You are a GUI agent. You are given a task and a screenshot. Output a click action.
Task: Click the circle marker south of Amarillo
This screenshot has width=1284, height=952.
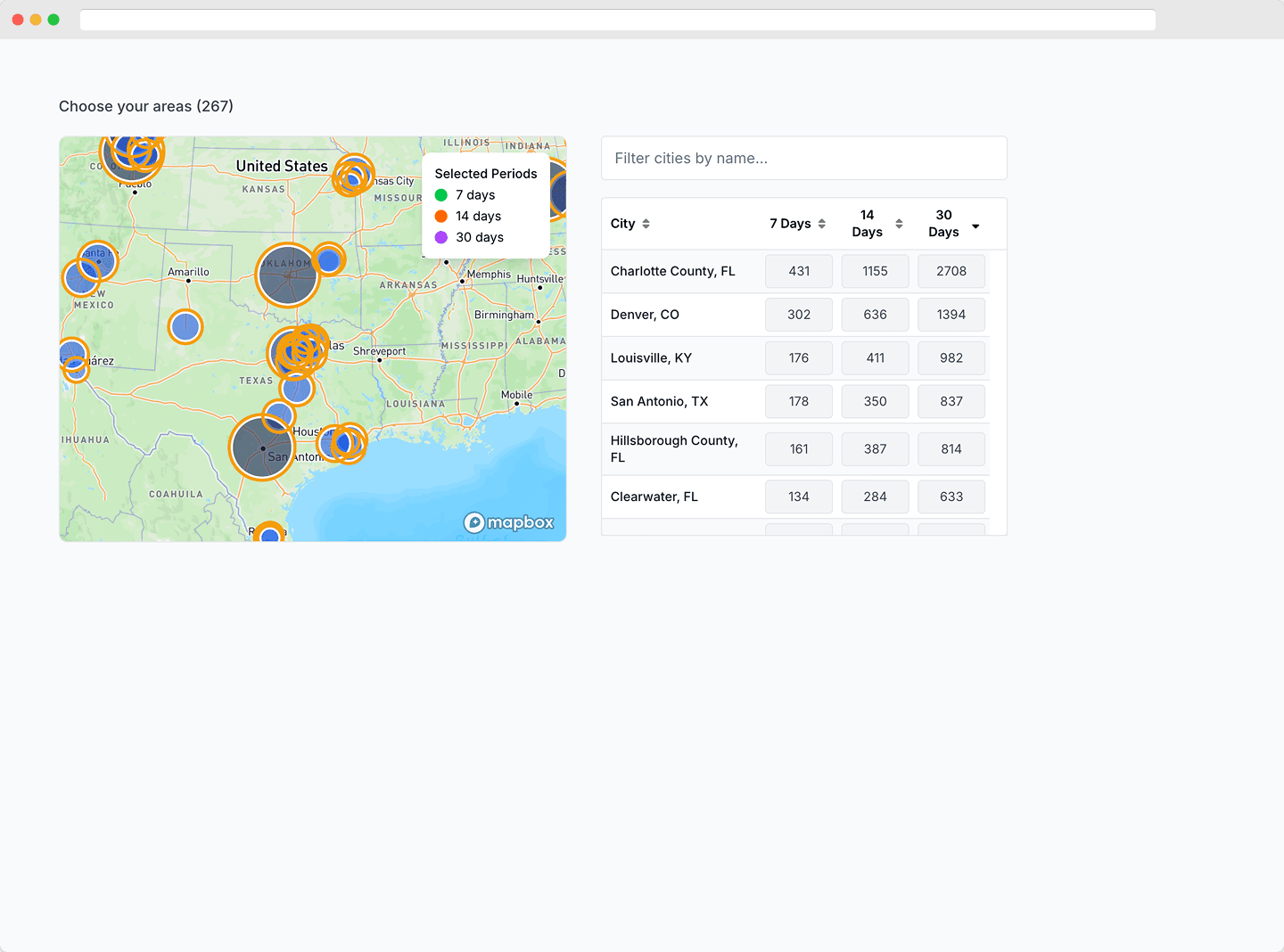tap(185, 327)
